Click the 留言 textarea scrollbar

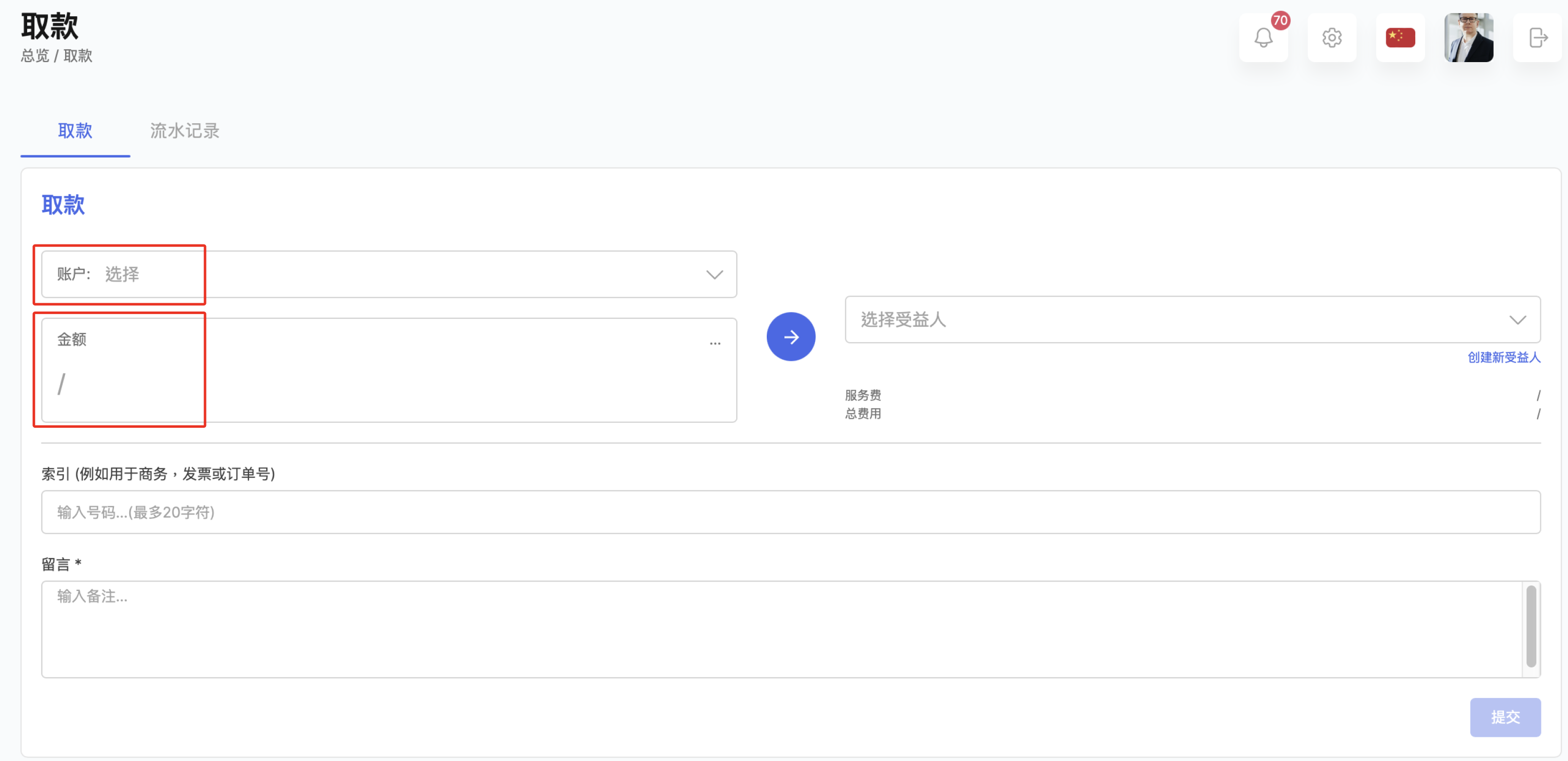coord(1531,626)
